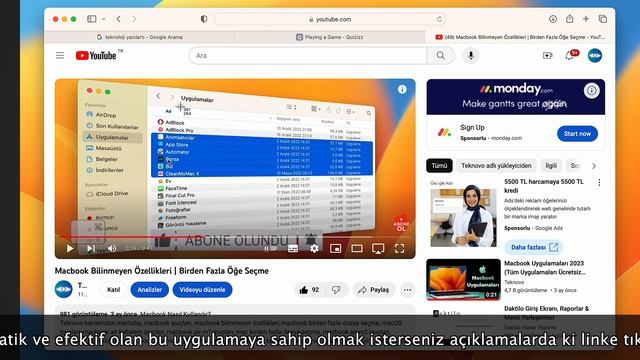Enable miniplayer mode

[x=336, y=248]
